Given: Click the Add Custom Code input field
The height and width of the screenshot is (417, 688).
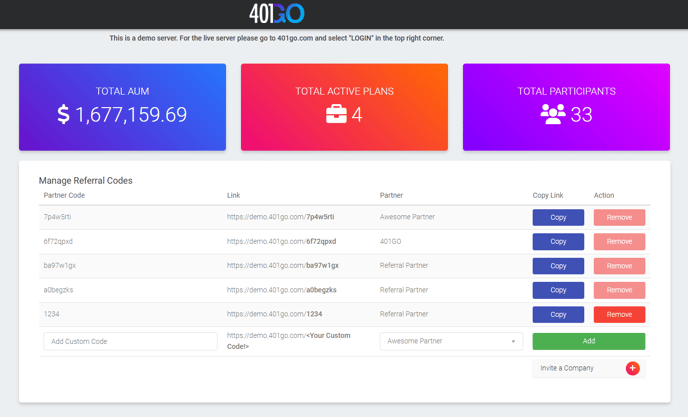Looking at the screenshot, I should 130,341.
